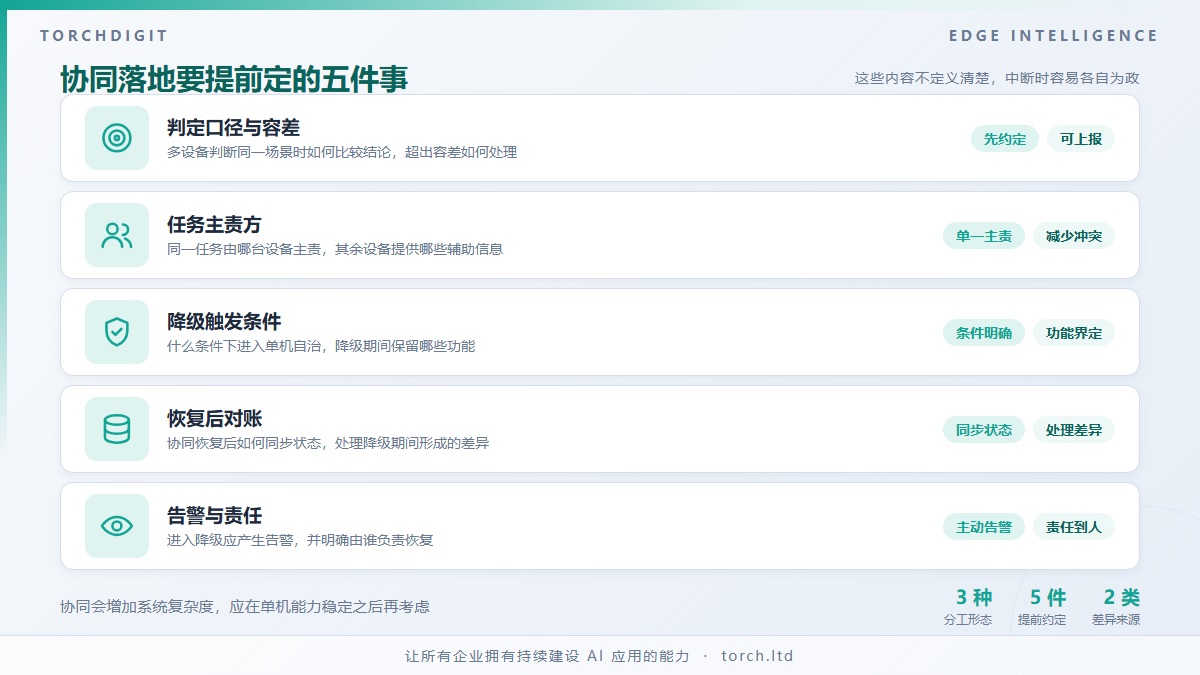The width and height of the screenshot is (1200, 675).
Task: Click the subtitle 这些内容不定义清楚，中断时容易各自为政
Action: click(x=997, y=78)
